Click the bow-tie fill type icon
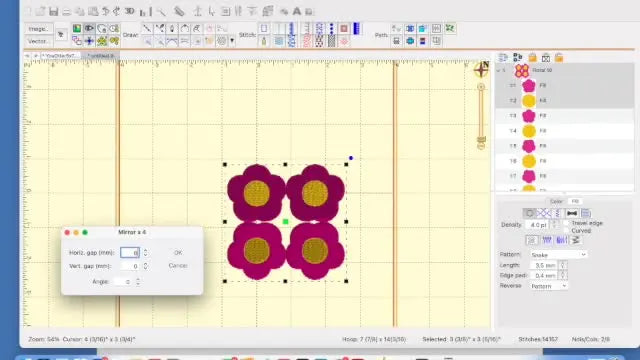Viewport: 640px width, 360px height. click(x=572, y=213)
